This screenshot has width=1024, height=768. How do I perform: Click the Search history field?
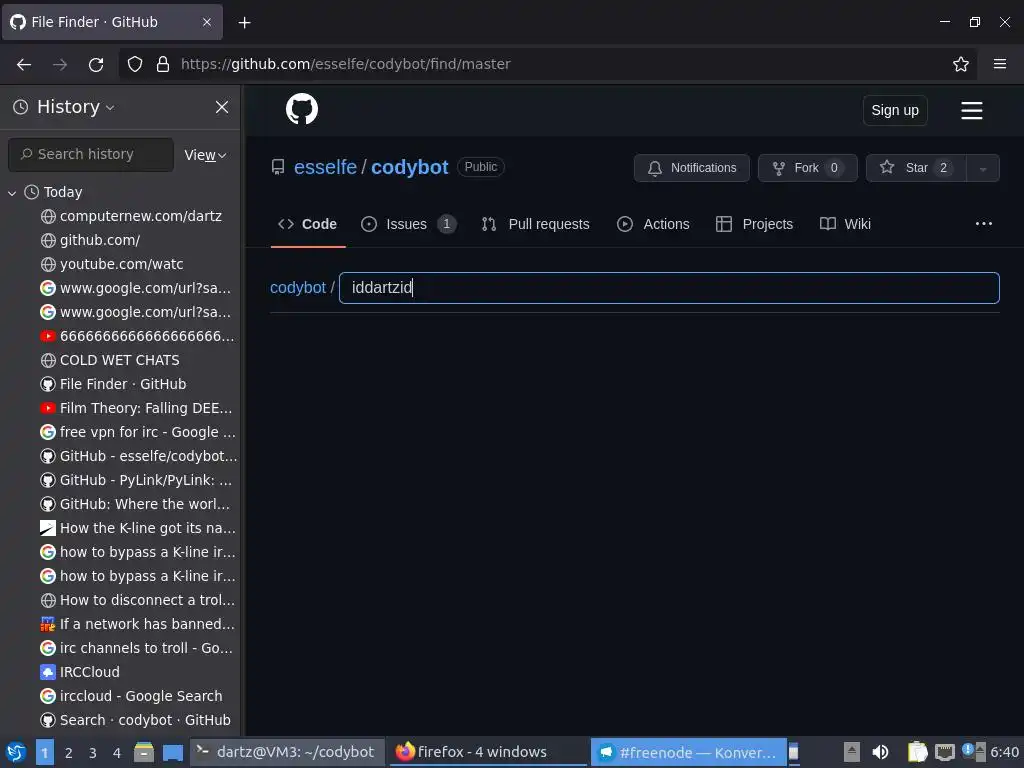click(x=91, y=154)
